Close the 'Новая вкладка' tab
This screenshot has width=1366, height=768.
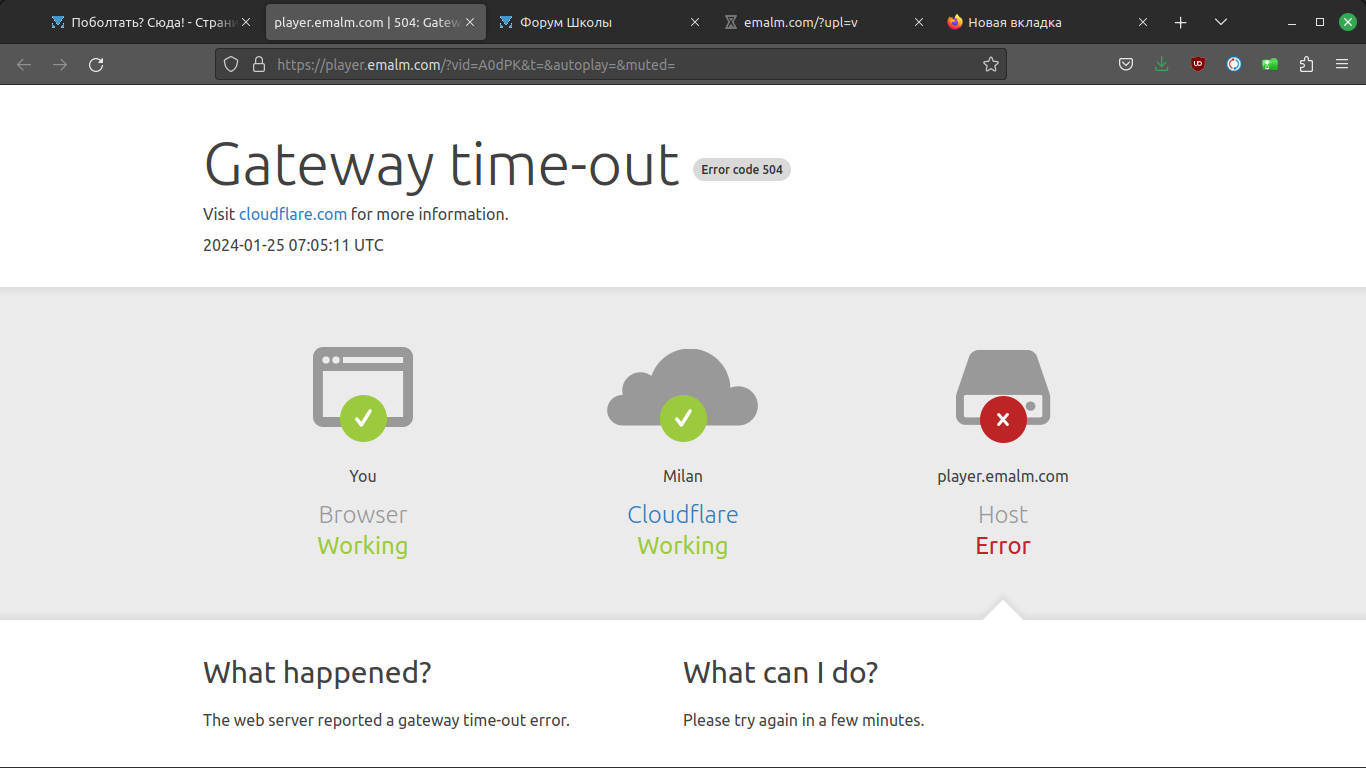[x=1143, y=22]
